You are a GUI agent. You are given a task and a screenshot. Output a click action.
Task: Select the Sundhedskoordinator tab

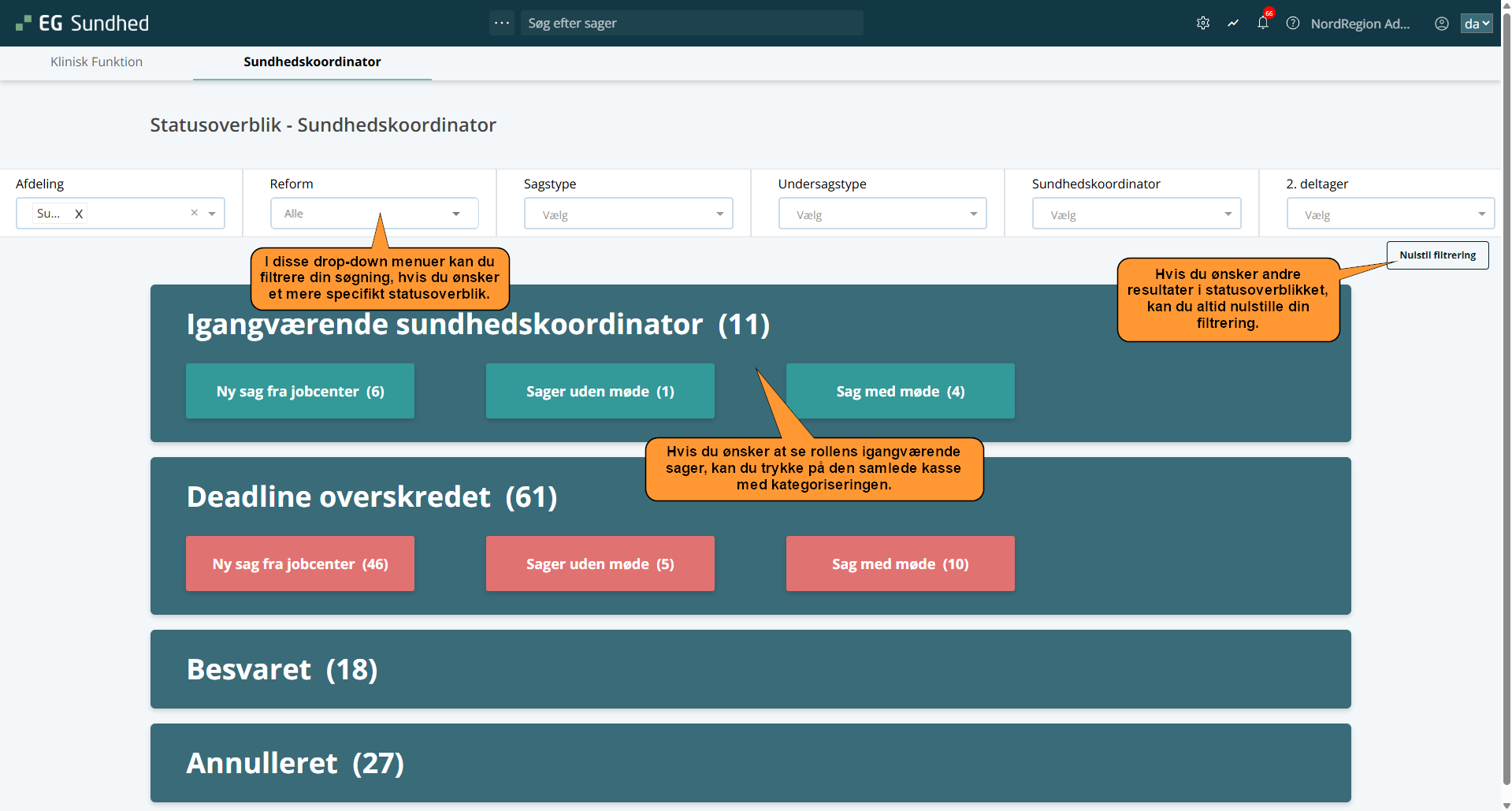click(x=312, y=62)
